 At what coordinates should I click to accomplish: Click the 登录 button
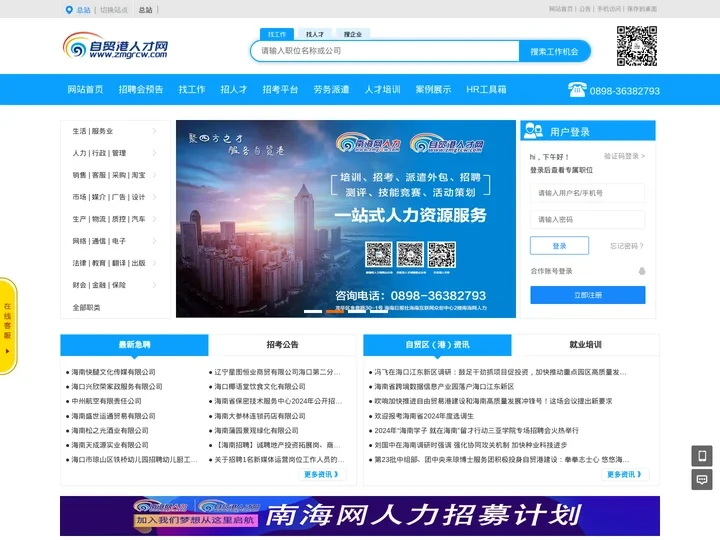click(559, 246)
